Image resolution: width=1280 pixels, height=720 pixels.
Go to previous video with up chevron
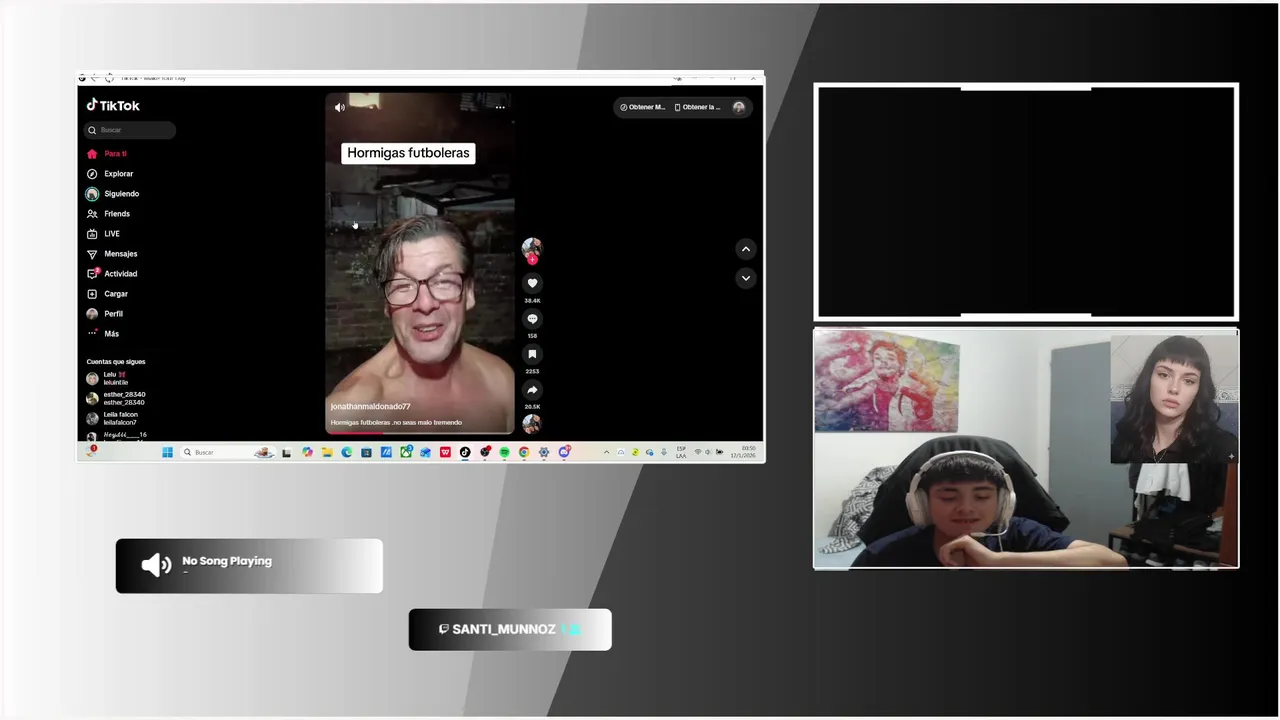746,249
